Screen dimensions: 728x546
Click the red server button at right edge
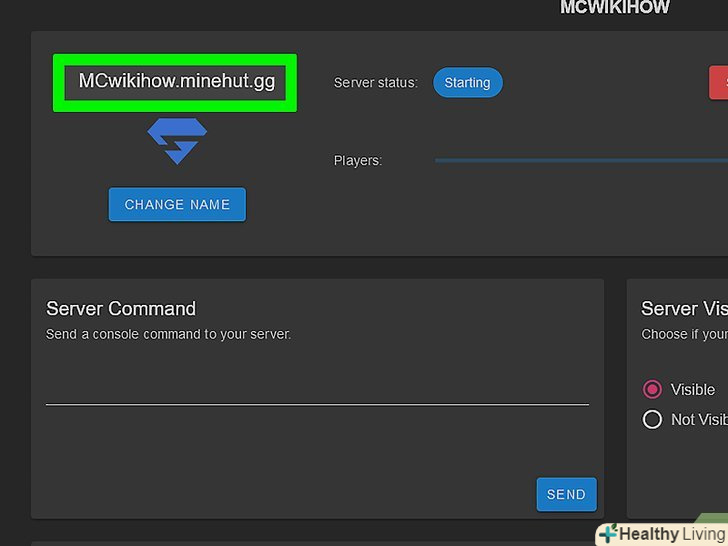coord(718,83)
